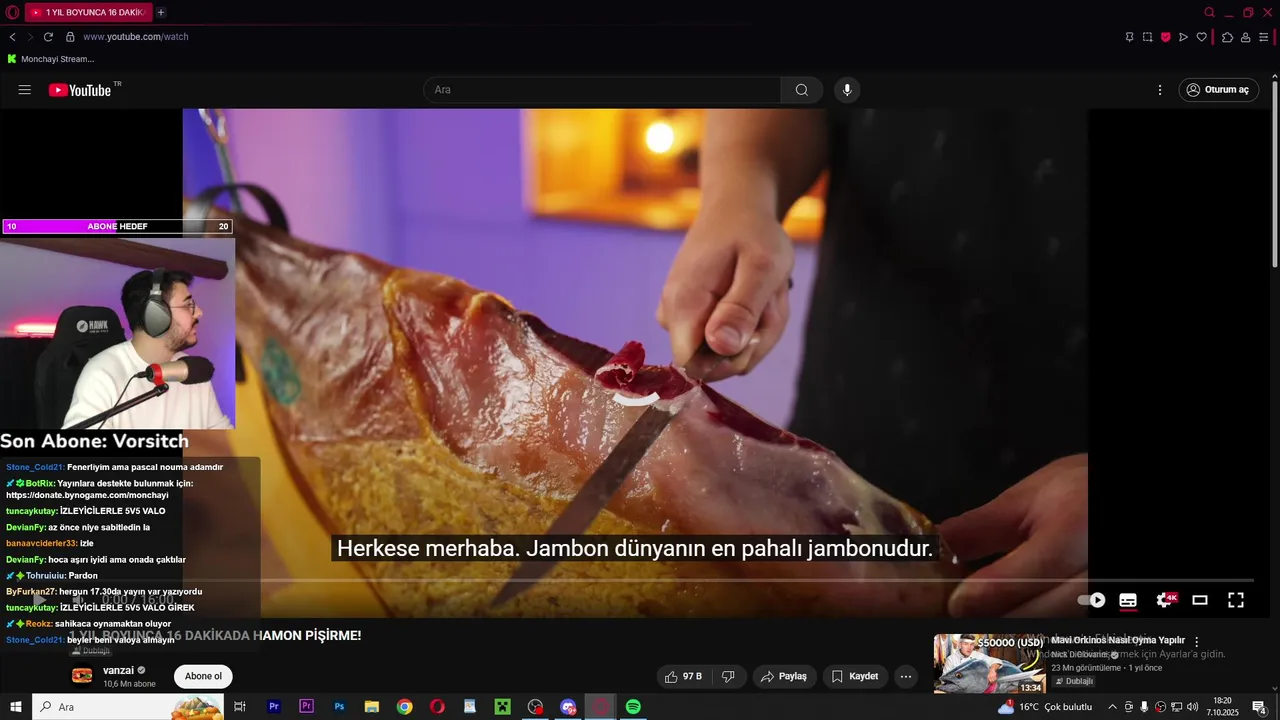1280x720 pixels.
Task: Open Opera's player arrow icon
Action: pos(1183,37)
